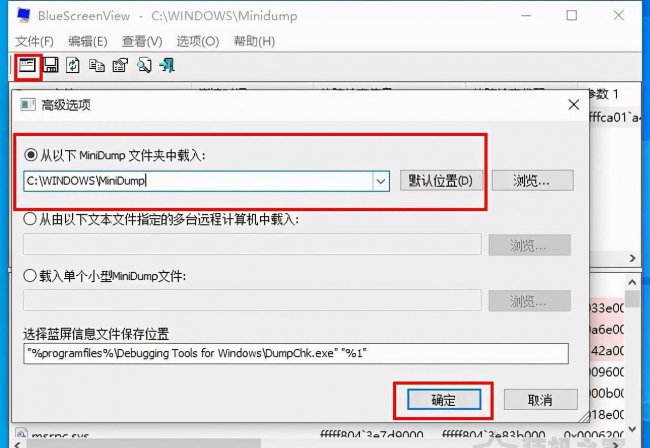This screenshot has height=448, width=650.
Task: Open the 查看(V) menu
Action: pos(142,41)
